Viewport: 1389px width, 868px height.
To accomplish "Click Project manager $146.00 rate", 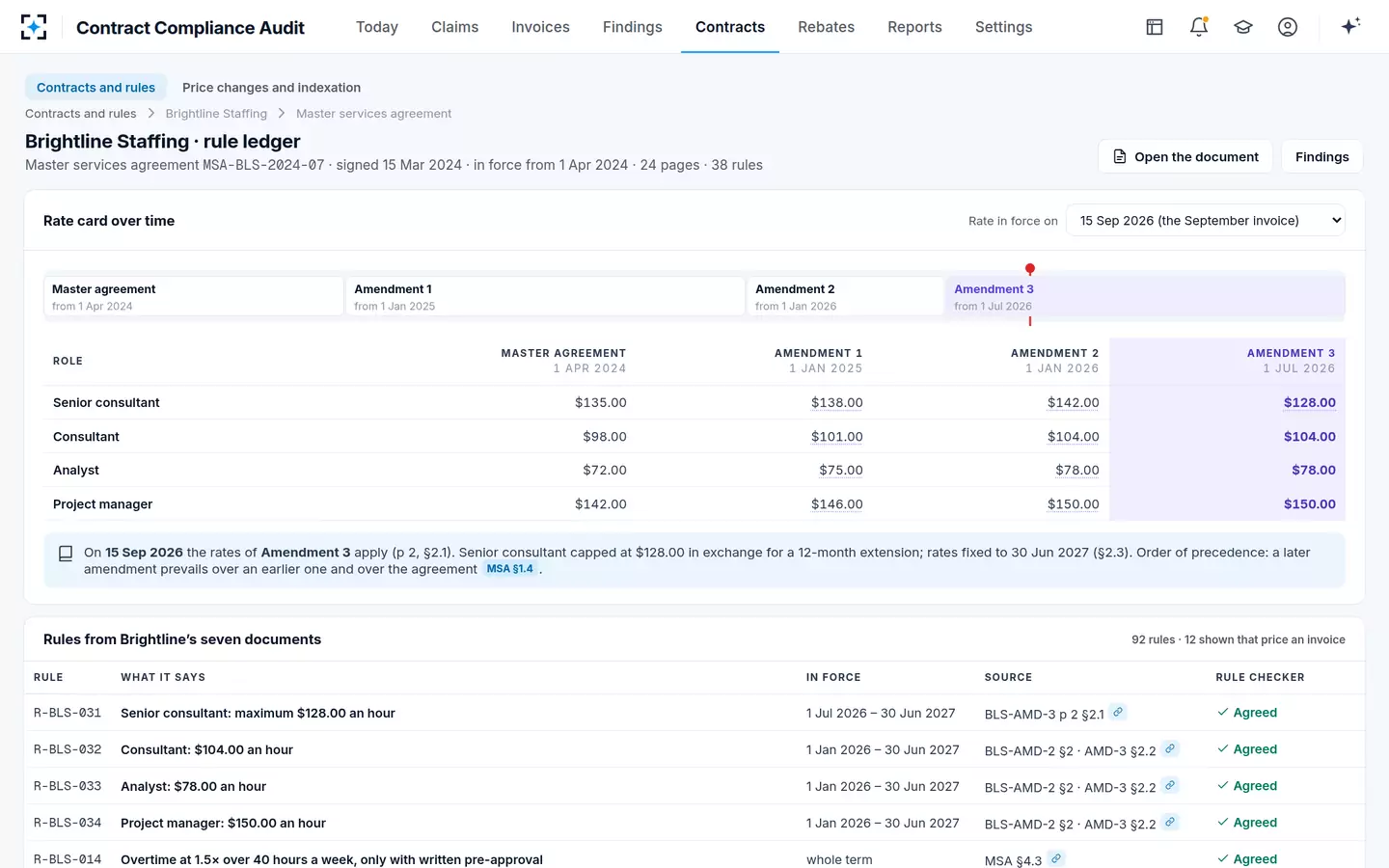I will tap(836, 504).
